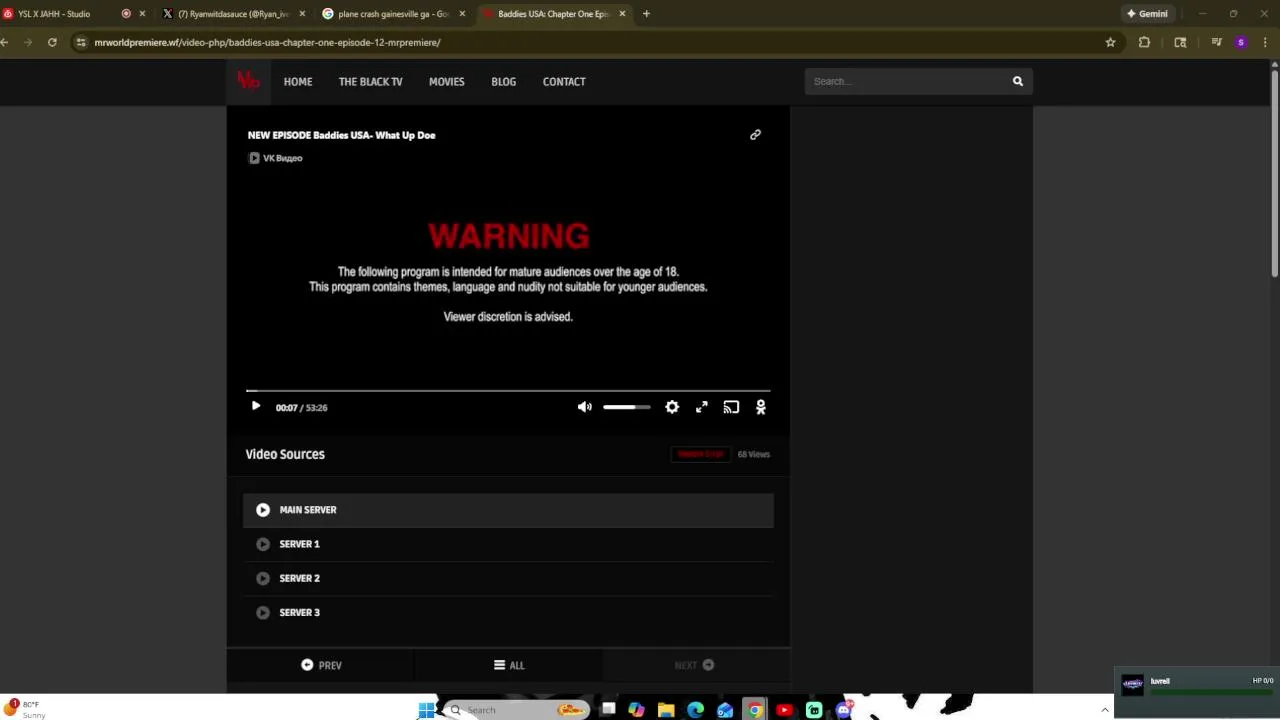Open Chrome three-dot menu
1280x720 pixels.
click(x=1266, y=42)
